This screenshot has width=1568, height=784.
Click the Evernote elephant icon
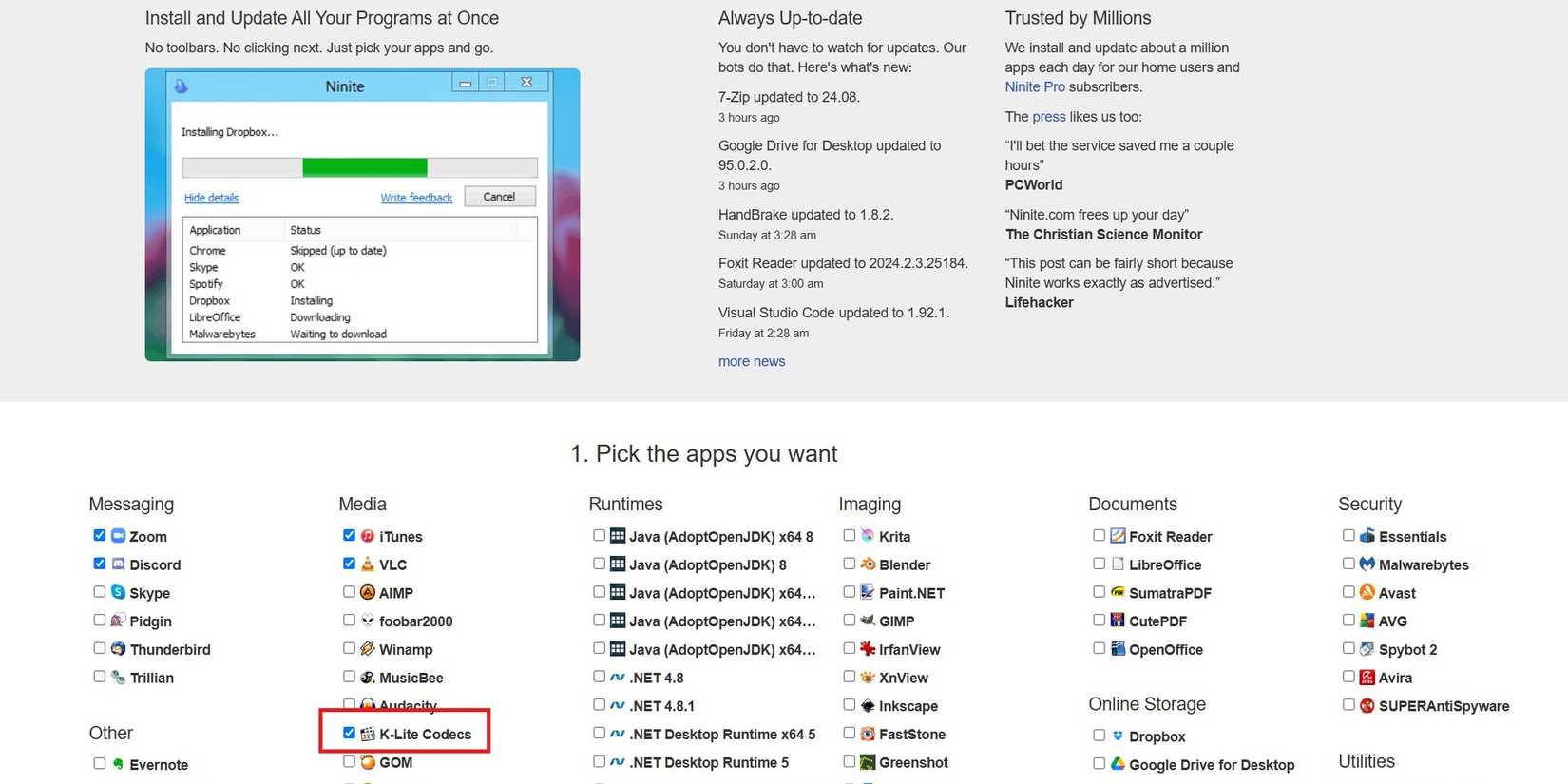coord(119,764)
